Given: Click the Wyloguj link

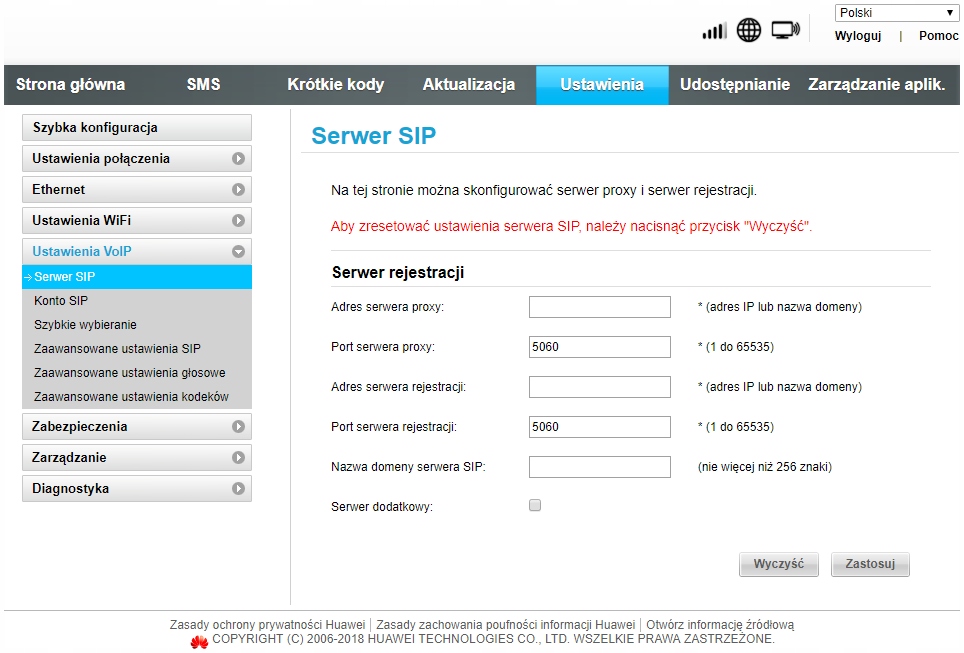Looking at the screenshot, I should coord(858,36).
